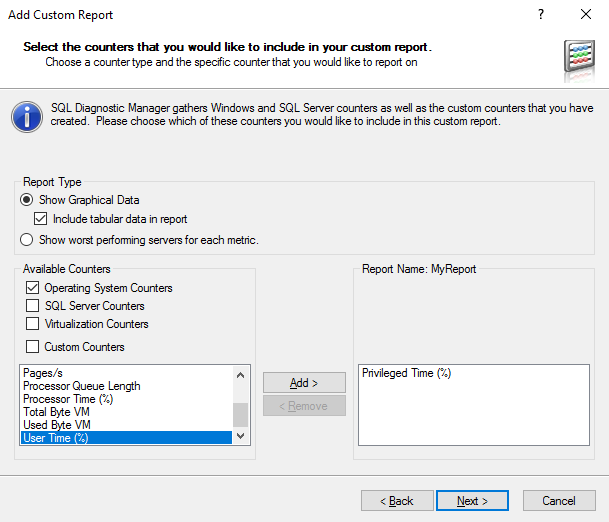Select Show worst performing servers option
Viewport: 609px width, 522px height.
click(28, 240)
